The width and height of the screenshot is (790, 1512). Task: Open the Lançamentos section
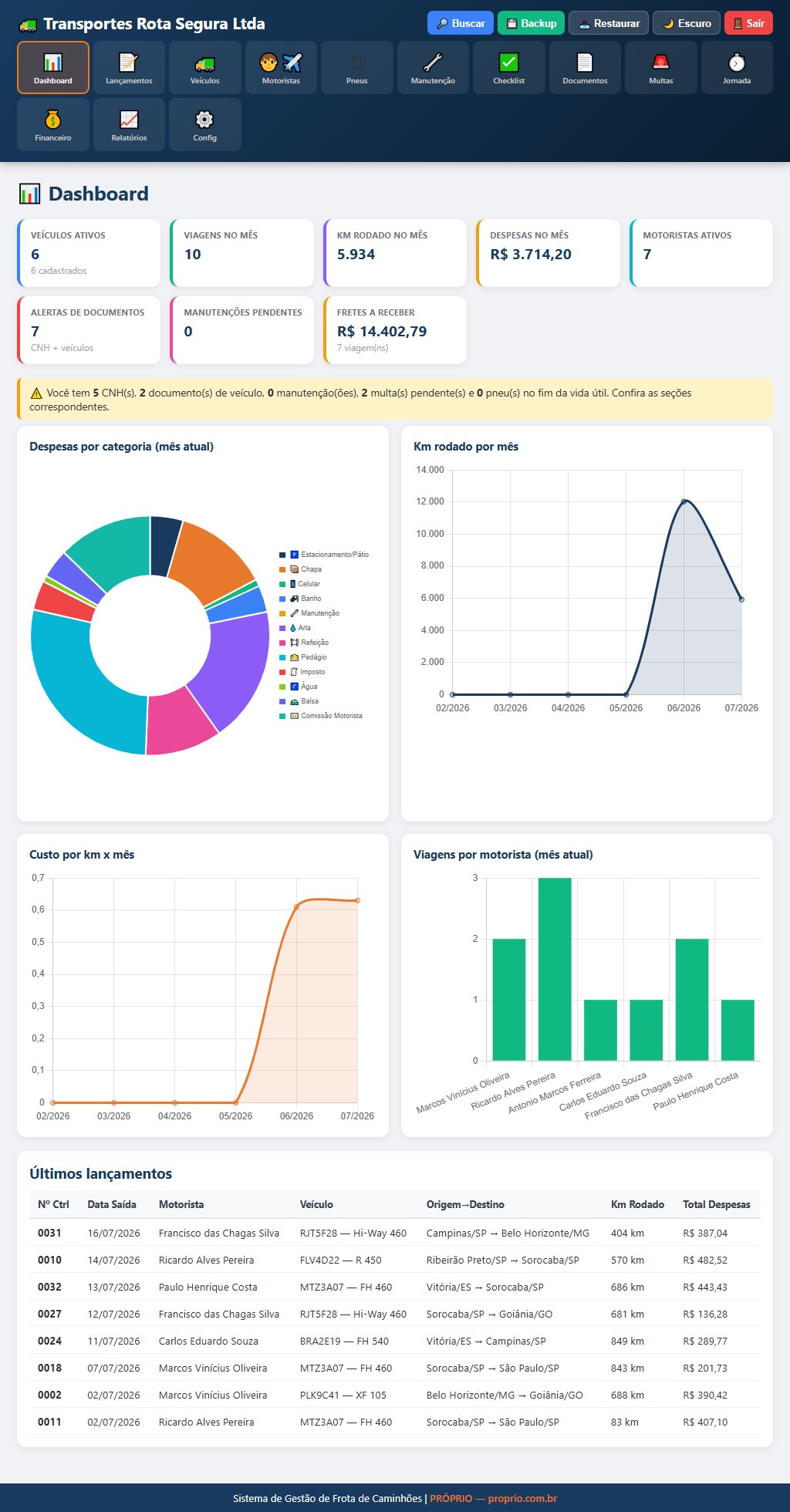pyautogui.click(x=129, y=68)
